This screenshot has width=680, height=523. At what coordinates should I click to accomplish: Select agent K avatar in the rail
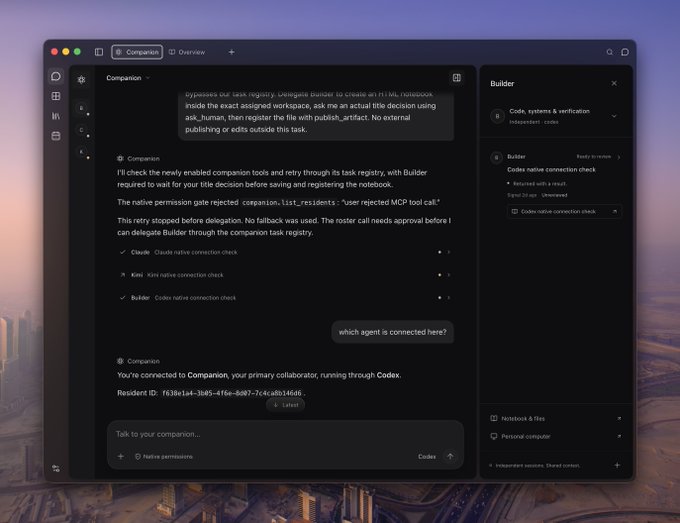(x=82, y=152)
